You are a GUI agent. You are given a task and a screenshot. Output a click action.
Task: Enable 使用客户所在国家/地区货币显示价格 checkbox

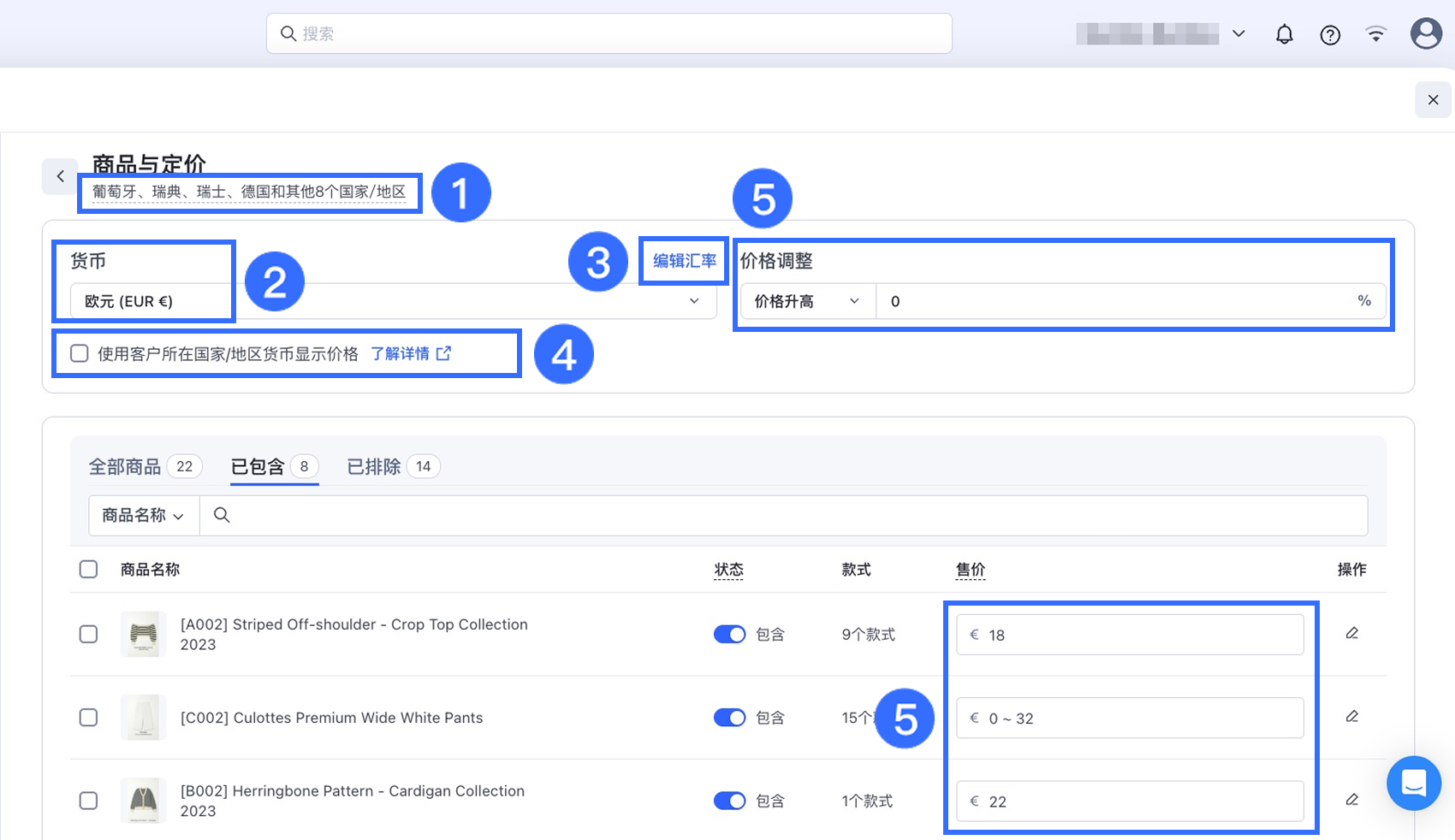tap(80, 353)
